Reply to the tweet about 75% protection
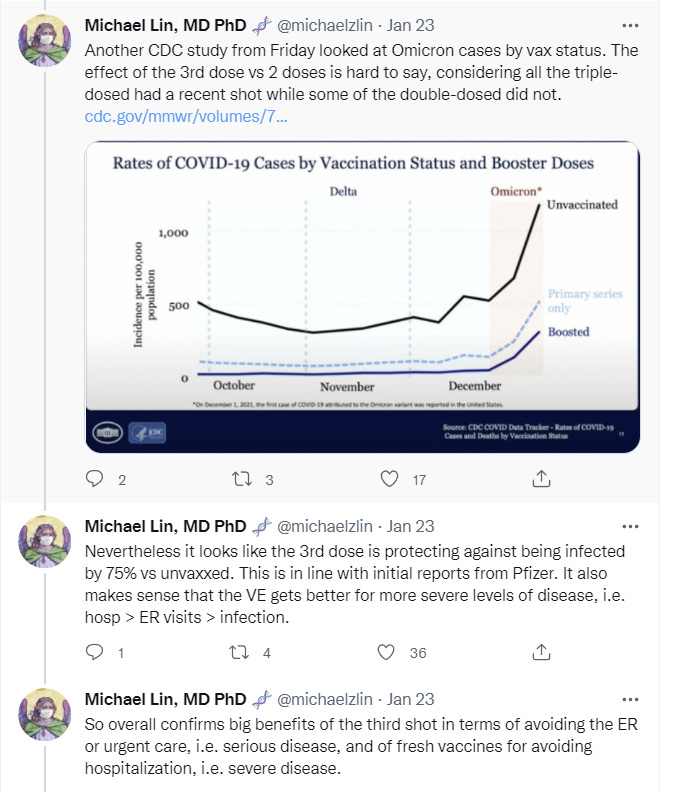The height and width of the screenshot is (792, 682). [94, 652]
